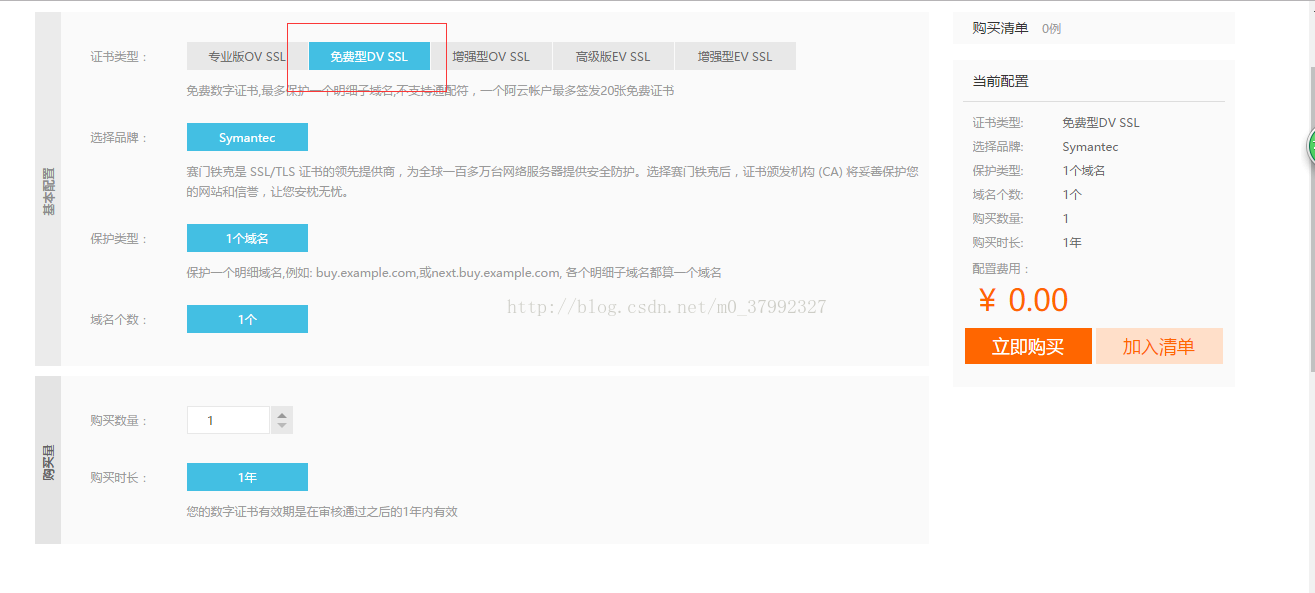The image size is (1315, 593).
Task: Open the 购买清单 shopping list header
Action: [1000, 28]
